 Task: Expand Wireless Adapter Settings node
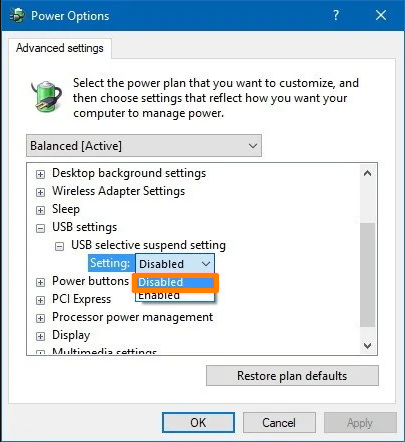[x=40, y=192]
